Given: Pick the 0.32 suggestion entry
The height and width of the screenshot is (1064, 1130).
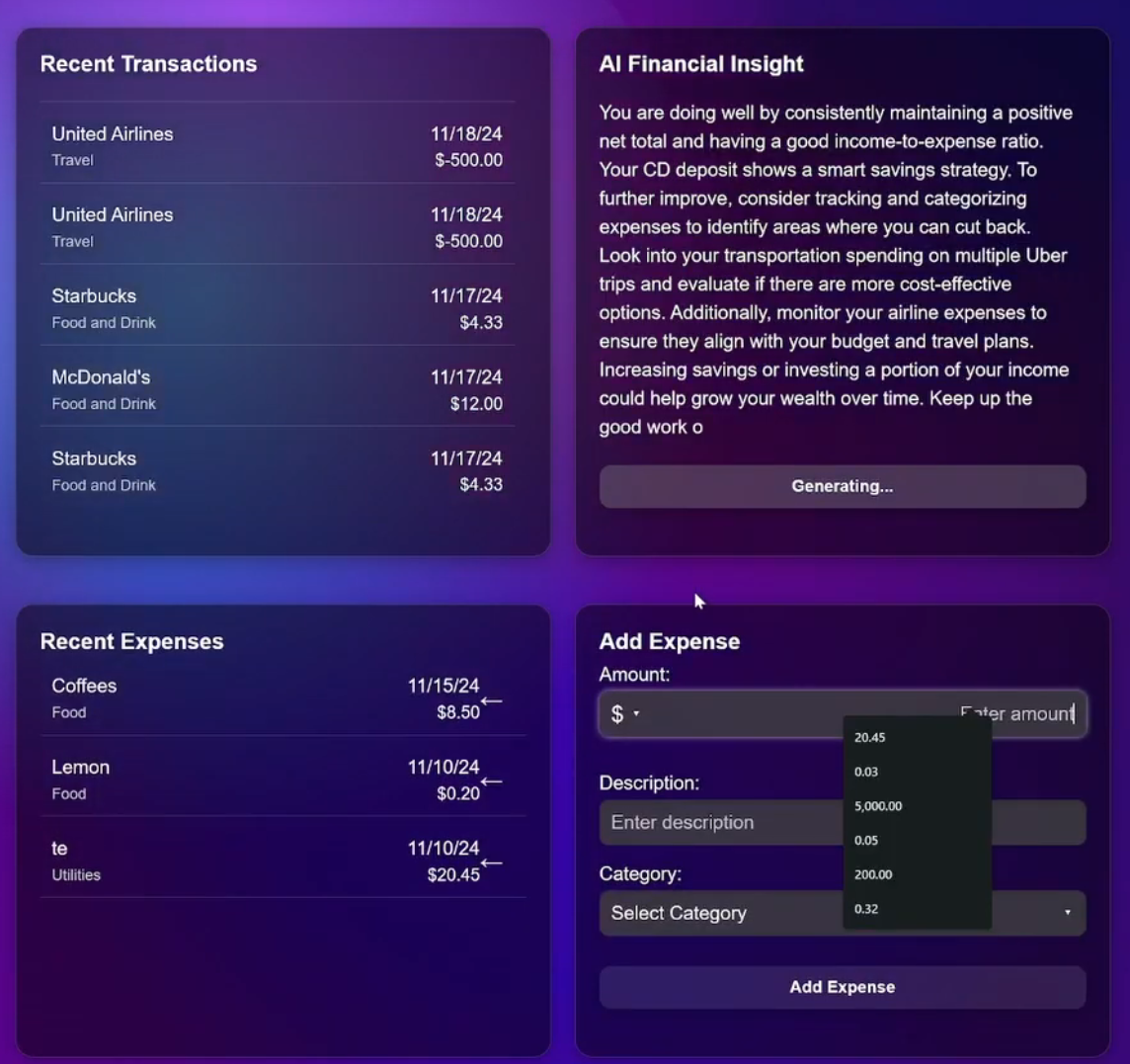Looking at the screenshot, I should (866, 909).
